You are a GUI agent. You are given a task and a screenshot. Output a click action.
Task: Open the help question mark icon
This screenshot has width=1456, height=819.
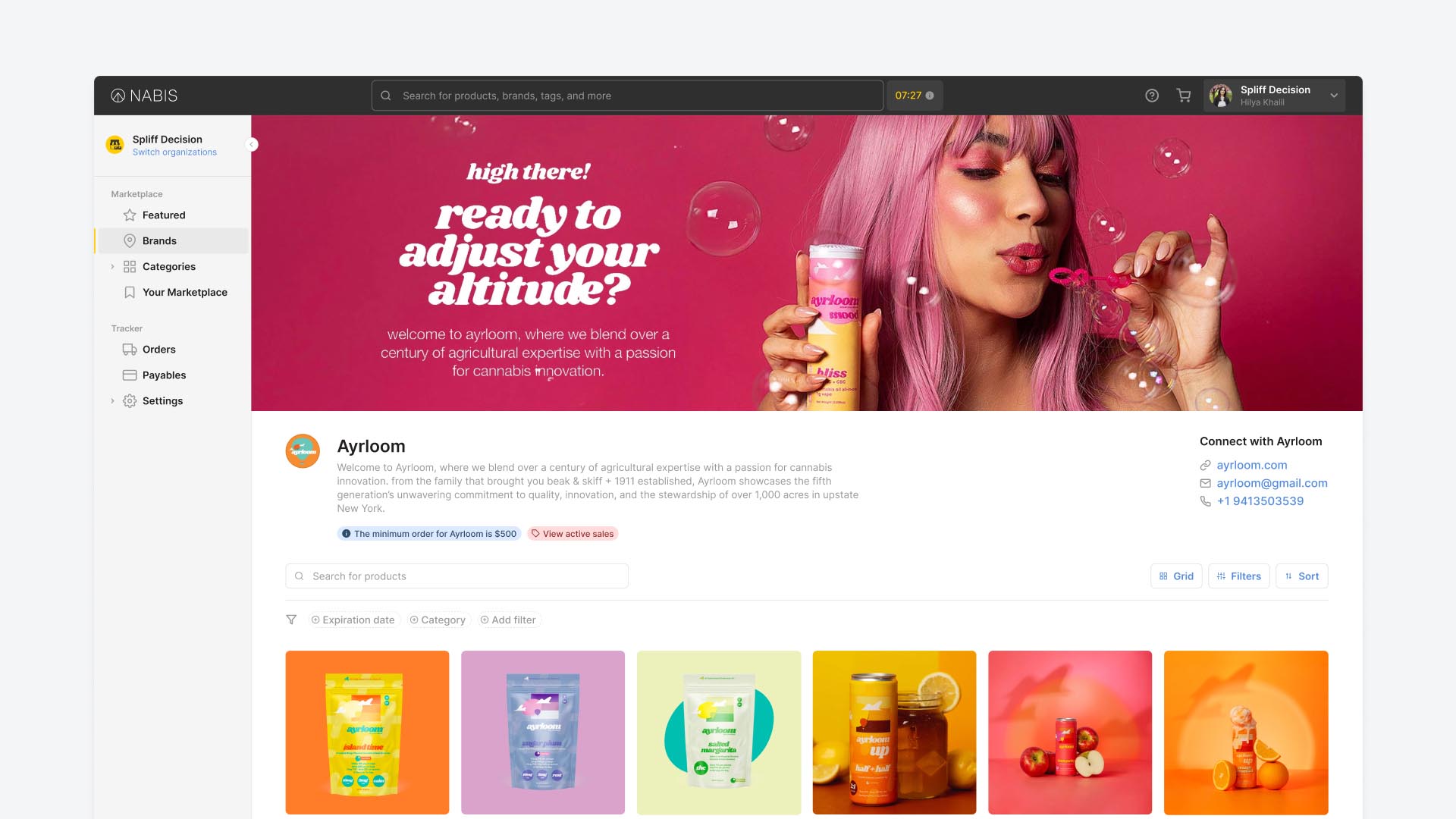click(1151, 96)
